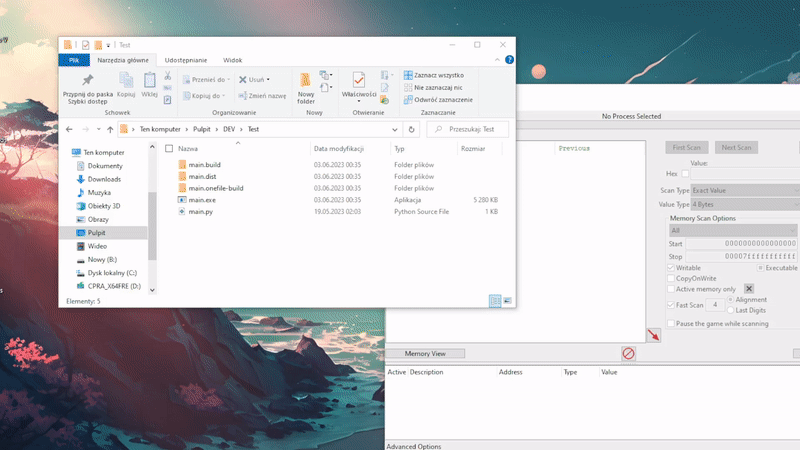Create a new folder with Nowy folder
Image resolution: width=800 pixels, height=450 pixels.
point(306,88)
